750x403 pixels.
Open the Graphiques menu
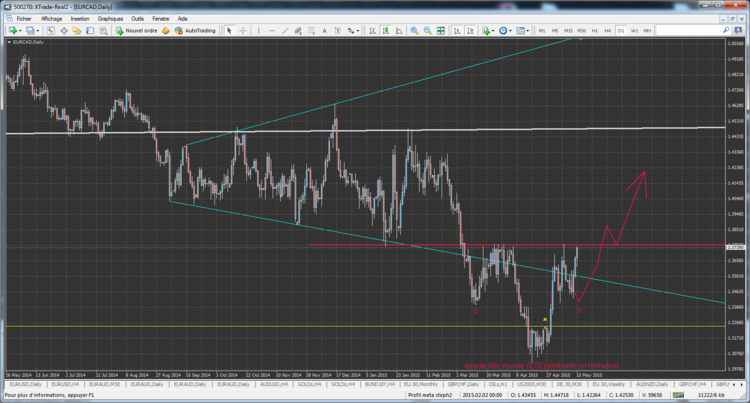point(110,19)
